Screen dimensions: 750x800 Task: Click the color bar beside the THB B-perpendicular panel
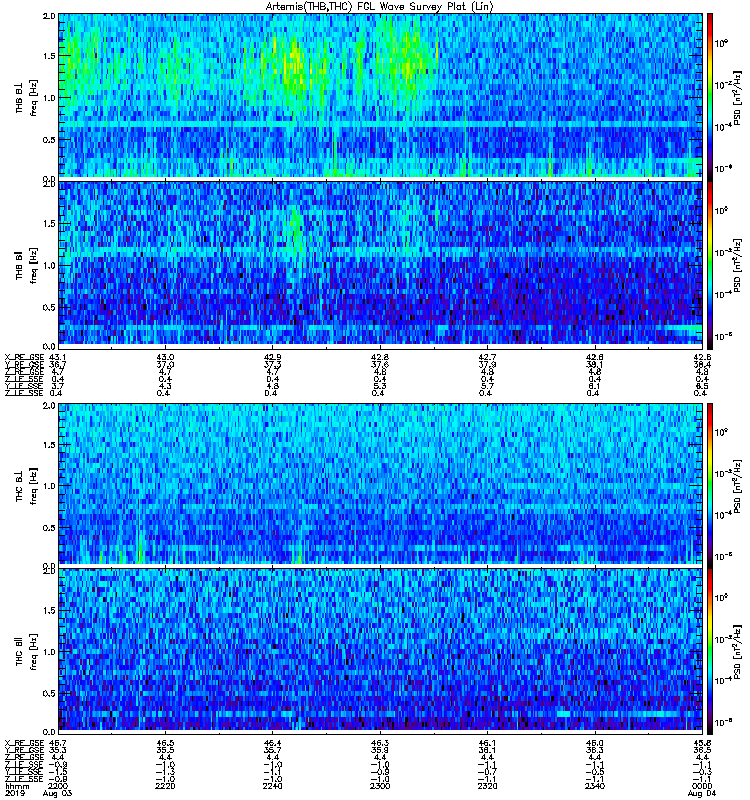[710, 95]
